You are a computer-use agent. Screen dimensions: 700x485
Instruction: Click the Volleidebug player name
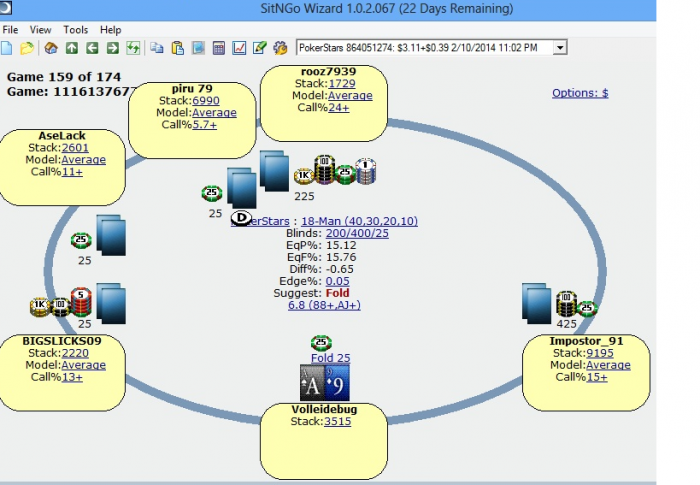(x=324, y=410)
